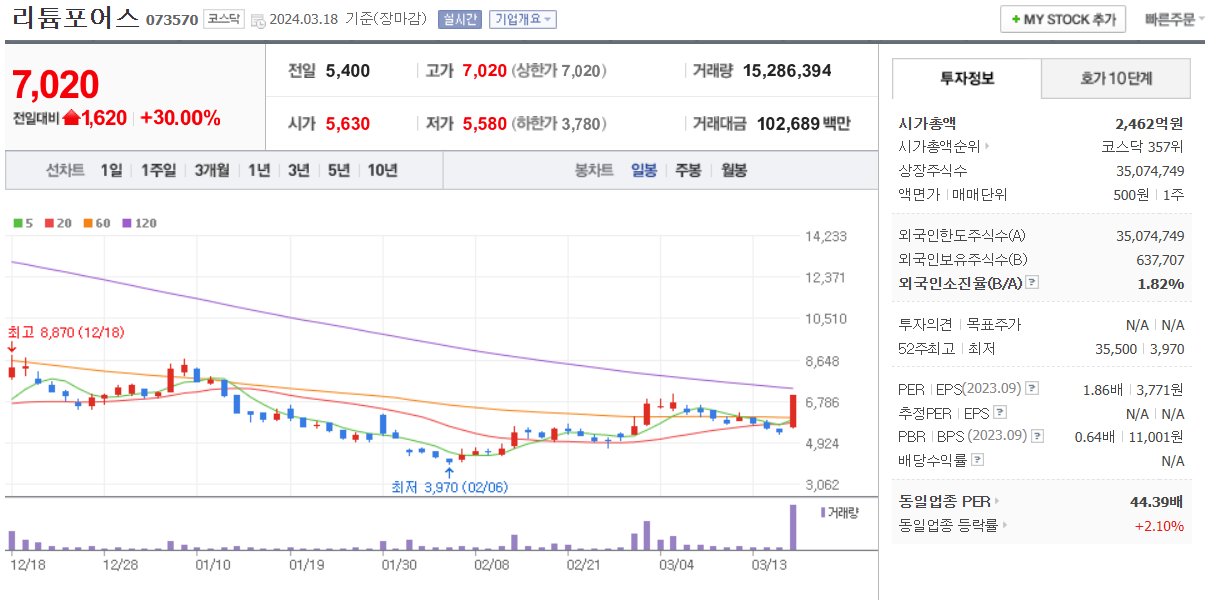Select the 3개월 line chart period
Viewport: 1206px width, 600px height.
point(212,170)
